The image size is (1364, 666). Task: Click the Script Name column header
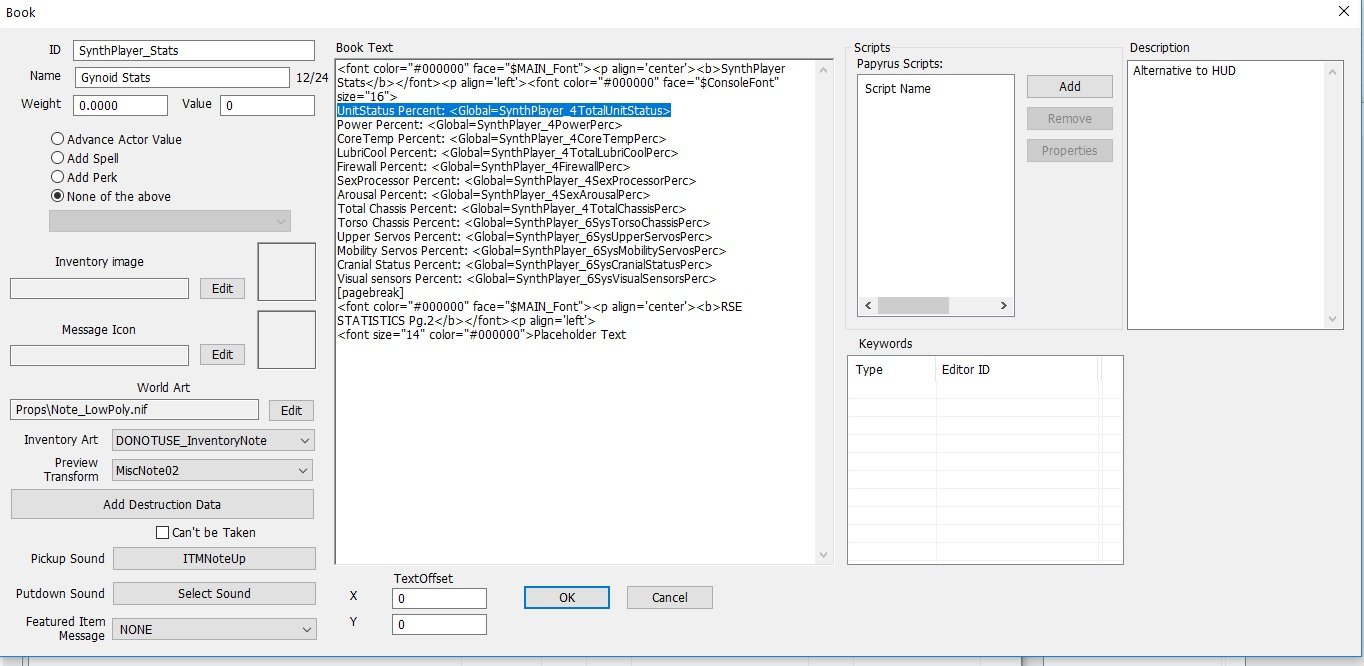898,88
